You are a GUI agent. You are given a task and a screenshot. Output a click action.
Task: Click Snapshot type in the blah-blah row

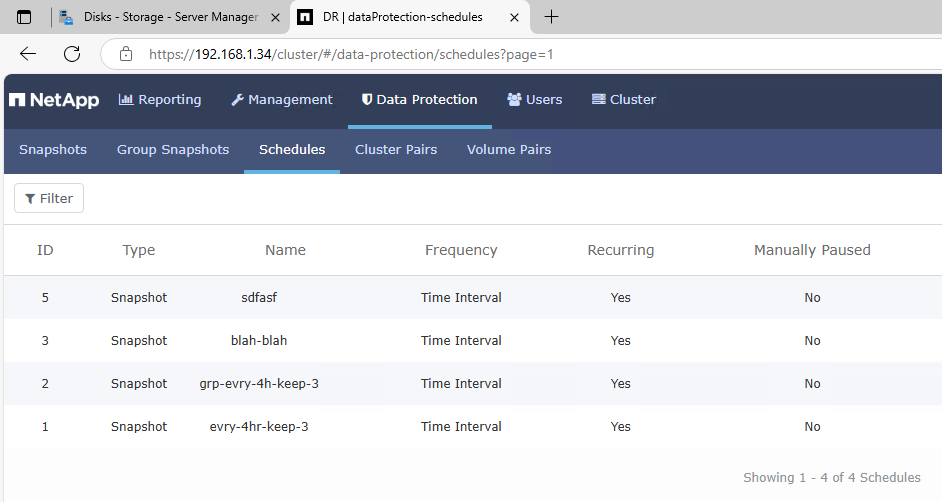pyautogui.click(x=139, y=340)
